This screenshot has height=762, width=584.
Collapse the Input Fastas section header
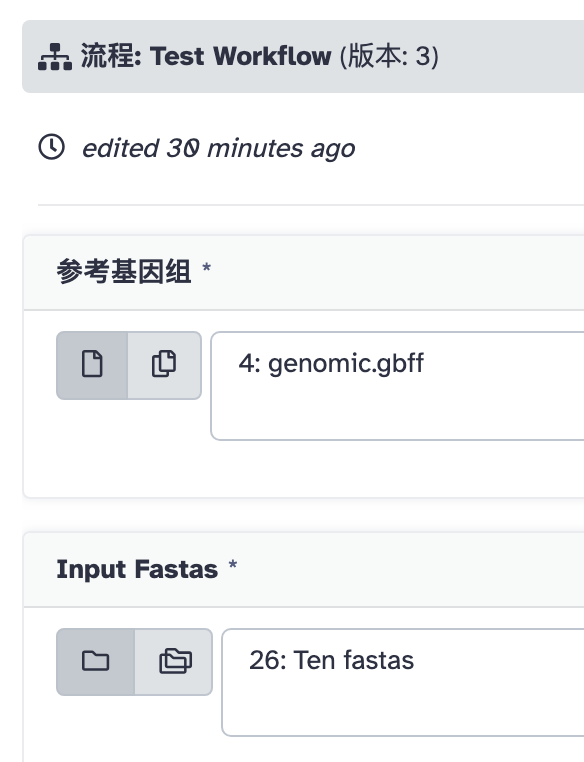[x=304, y=570]
